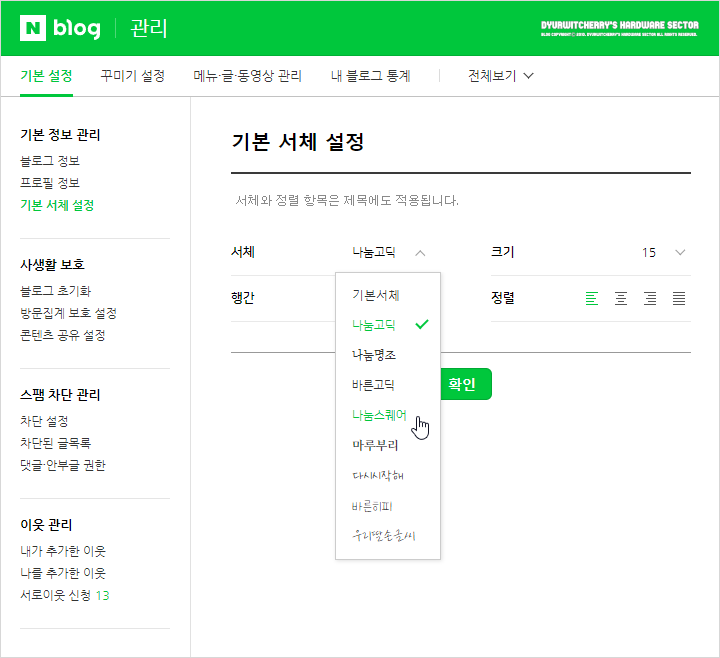
Task: Open 블로그 정보 in sidebar
Action: [50, 161]
